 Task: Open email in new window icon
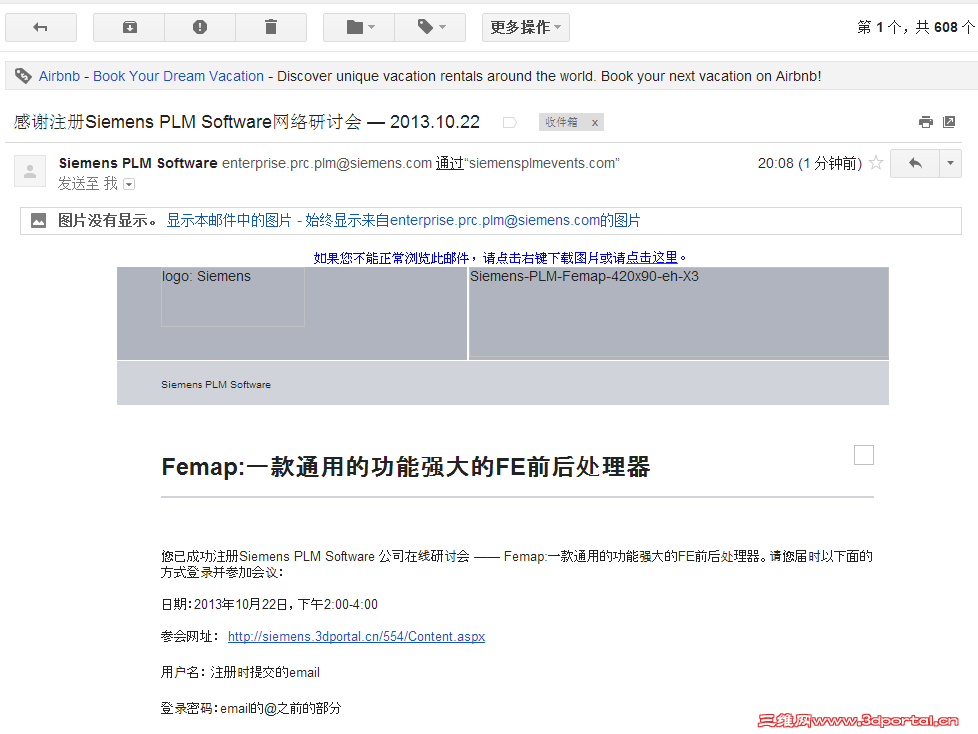click(x=949, y=122)
